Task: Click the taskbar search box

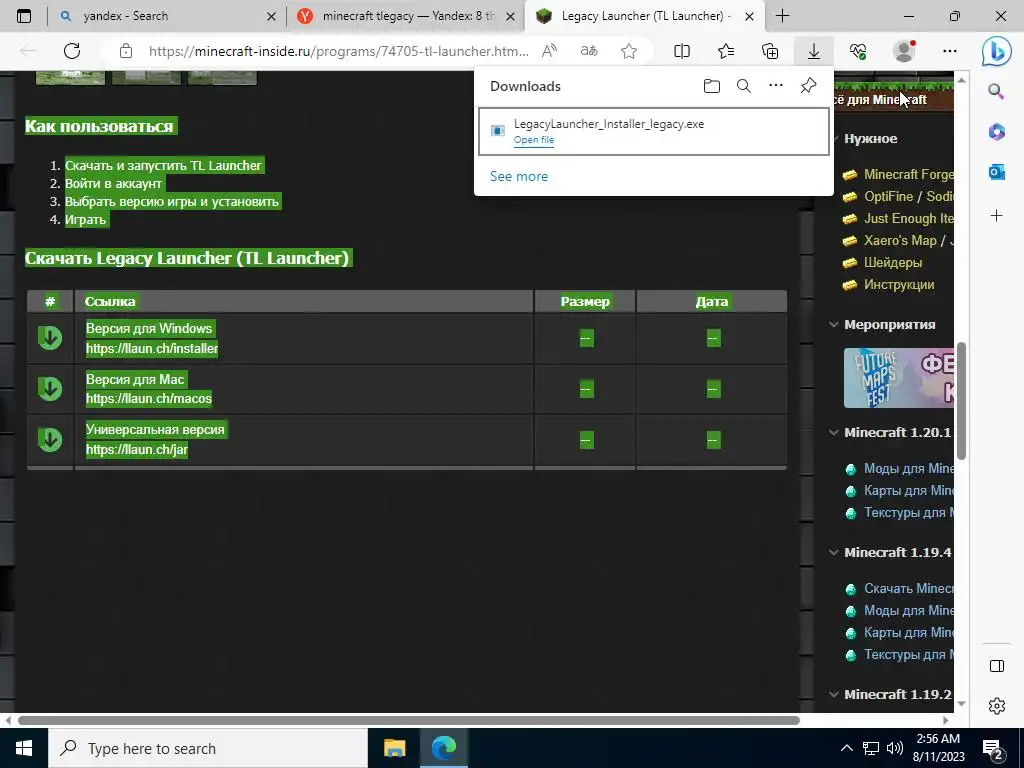Action: pyautogui.click(x=208, y=748)
